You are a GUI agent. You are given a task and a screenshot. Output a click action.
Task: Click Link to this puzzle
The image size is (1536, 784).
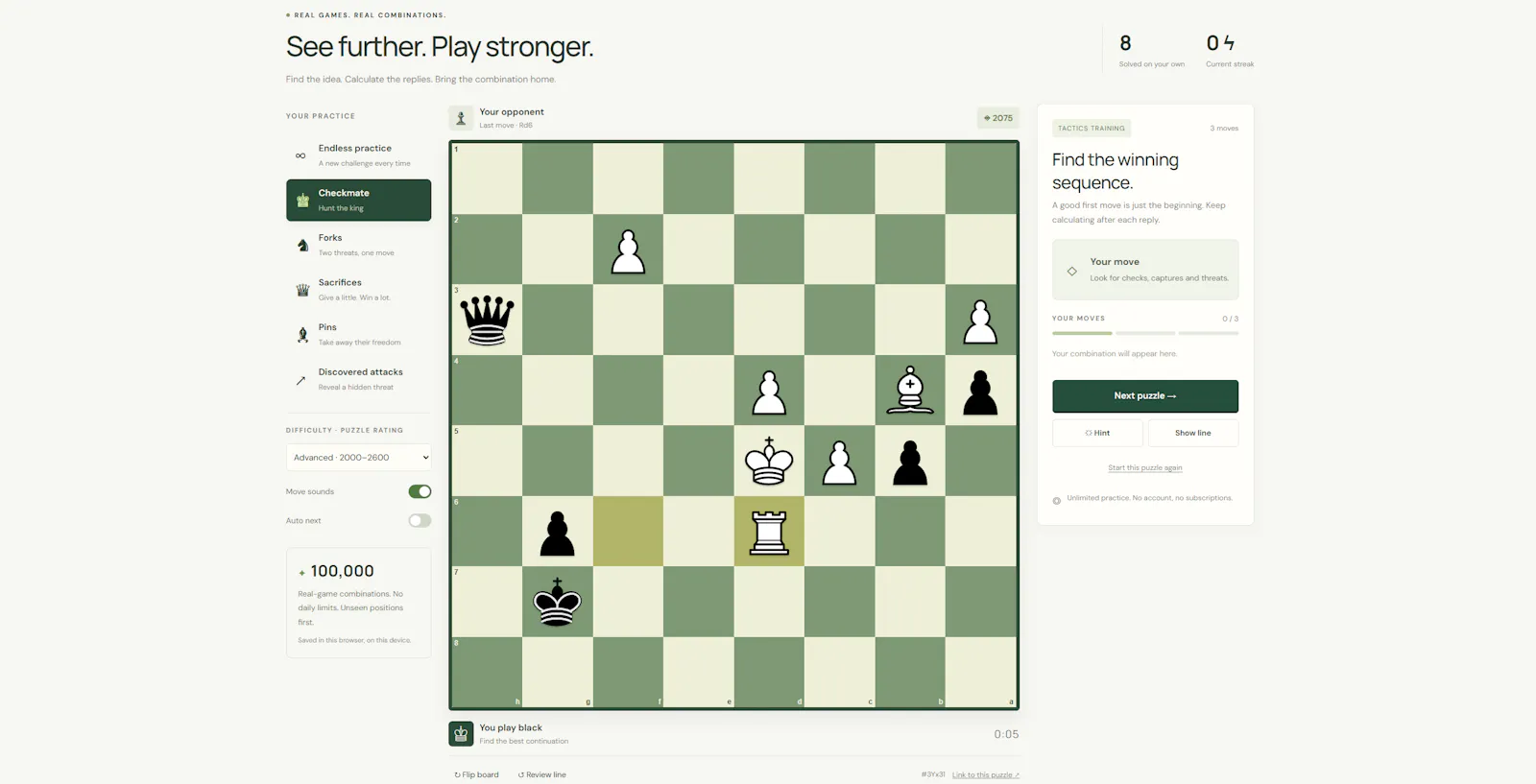[x=986, y=775]
